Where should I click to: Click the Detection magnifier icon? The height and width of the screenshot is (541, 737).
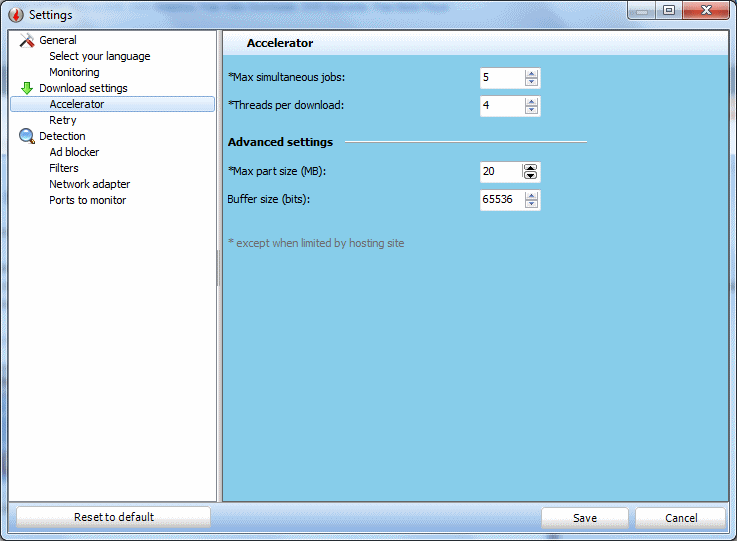click(27, 136)
